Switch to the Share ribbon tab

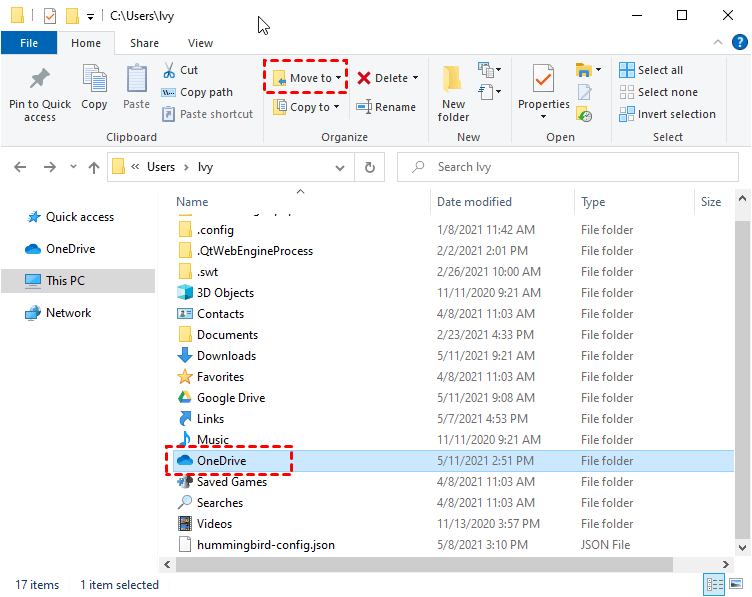tap(144, 43)
